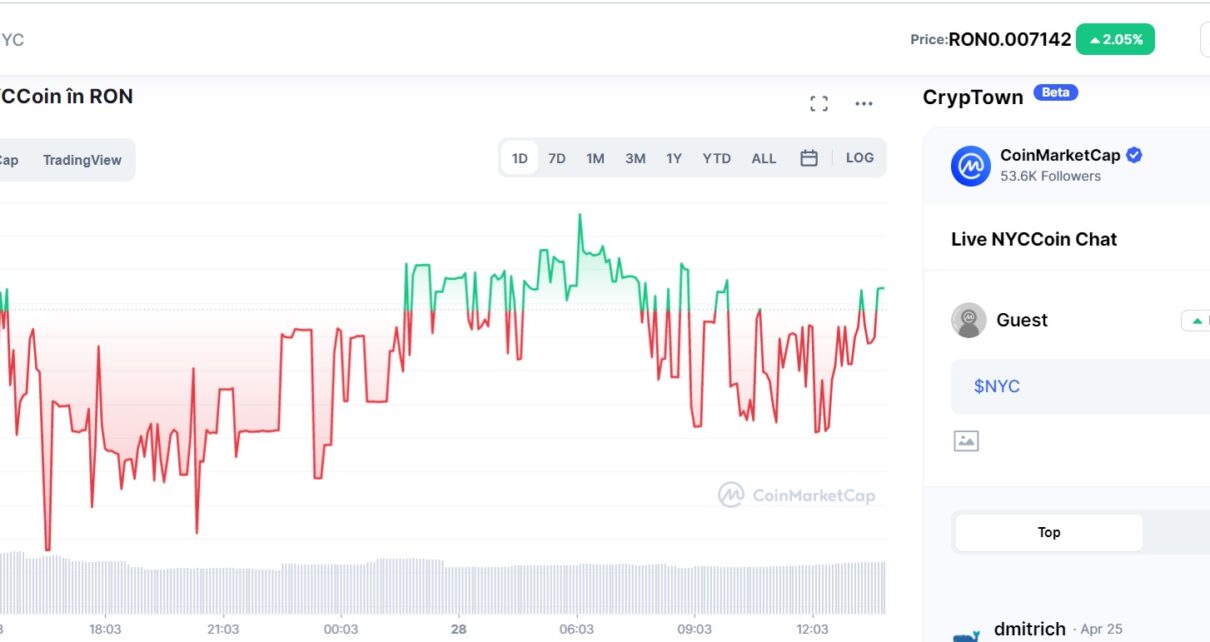Viewport: 1210px width, 642px height.
Task: Click the 06:03 time axis label
Action: [x=577, y=629]
